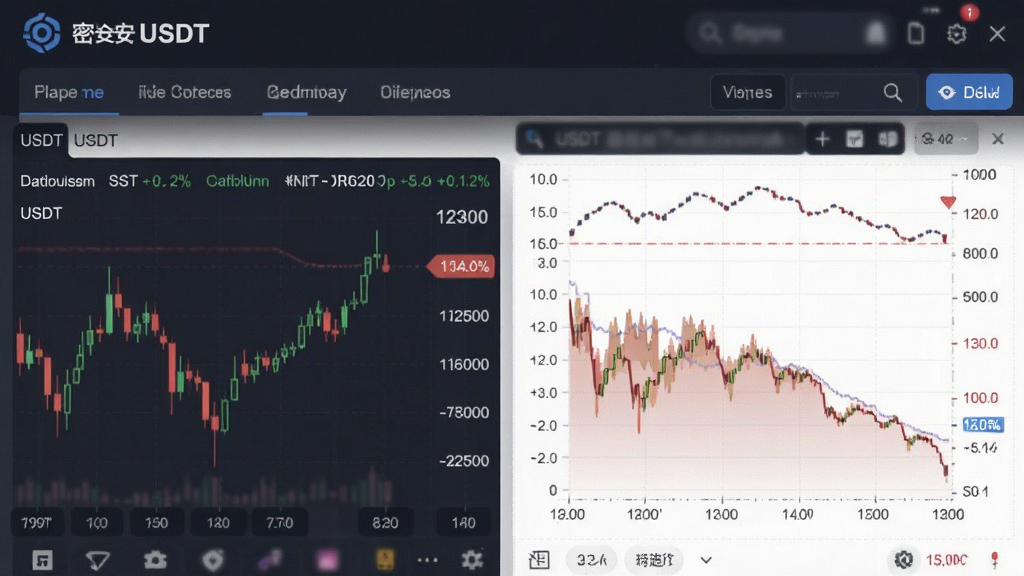Open chart settings gear on the left panel toolbar
The image size is (1024, 576).
click(472, 560)
